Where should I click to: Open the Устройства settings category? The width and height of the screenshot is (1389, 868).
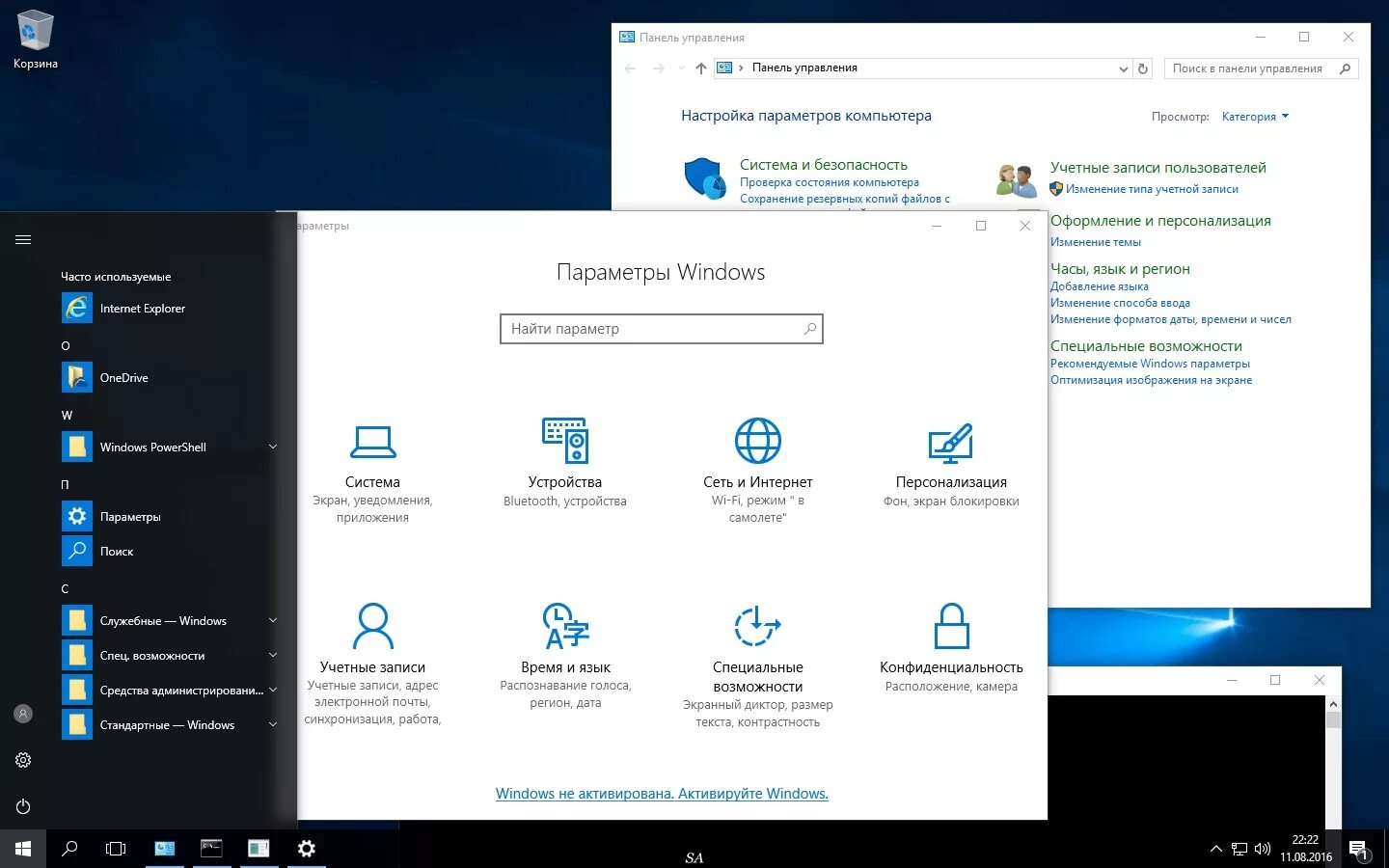(565, 463)
